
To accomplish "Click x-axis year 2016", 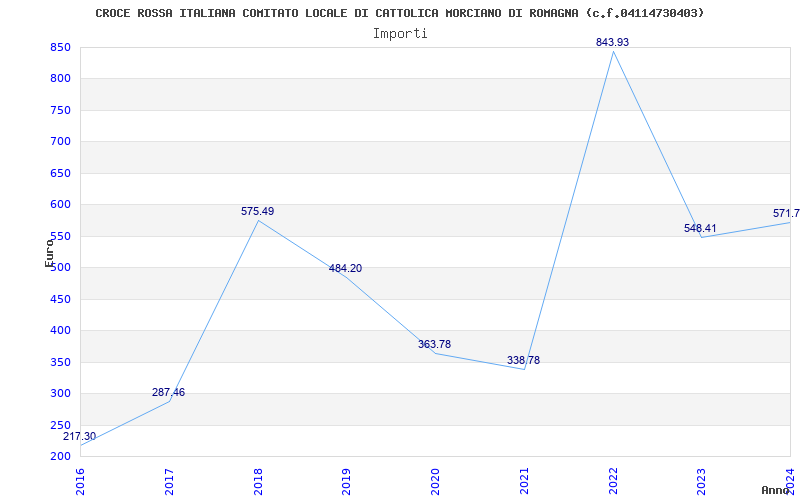I will (x=81, y=481).
